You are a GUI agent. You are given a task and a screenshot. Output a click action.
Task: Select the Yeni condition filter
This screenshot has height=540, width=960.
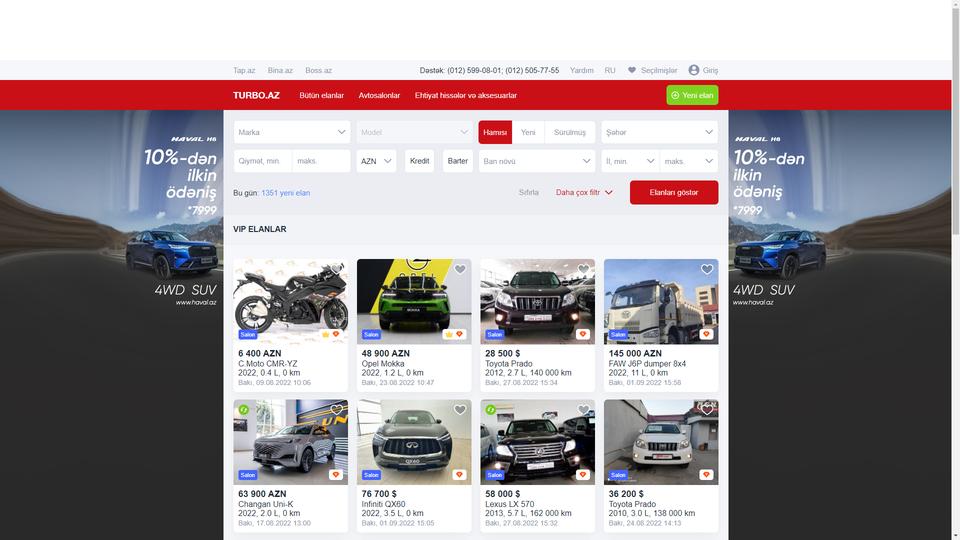[528, 132]
